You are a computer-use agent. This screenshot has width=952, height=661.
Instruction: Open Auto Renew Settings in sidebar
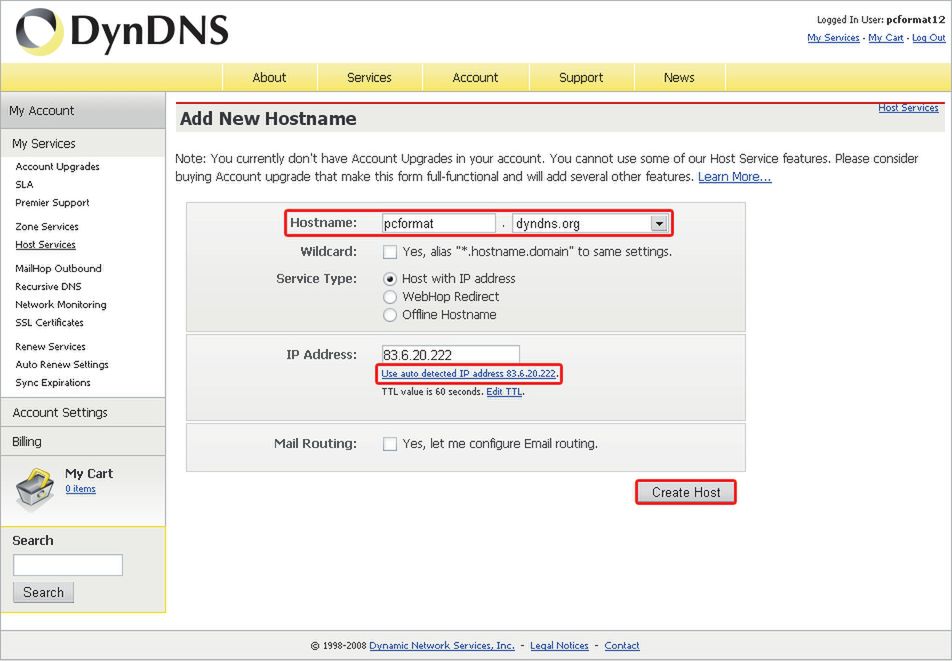click(x=62, y=365)
